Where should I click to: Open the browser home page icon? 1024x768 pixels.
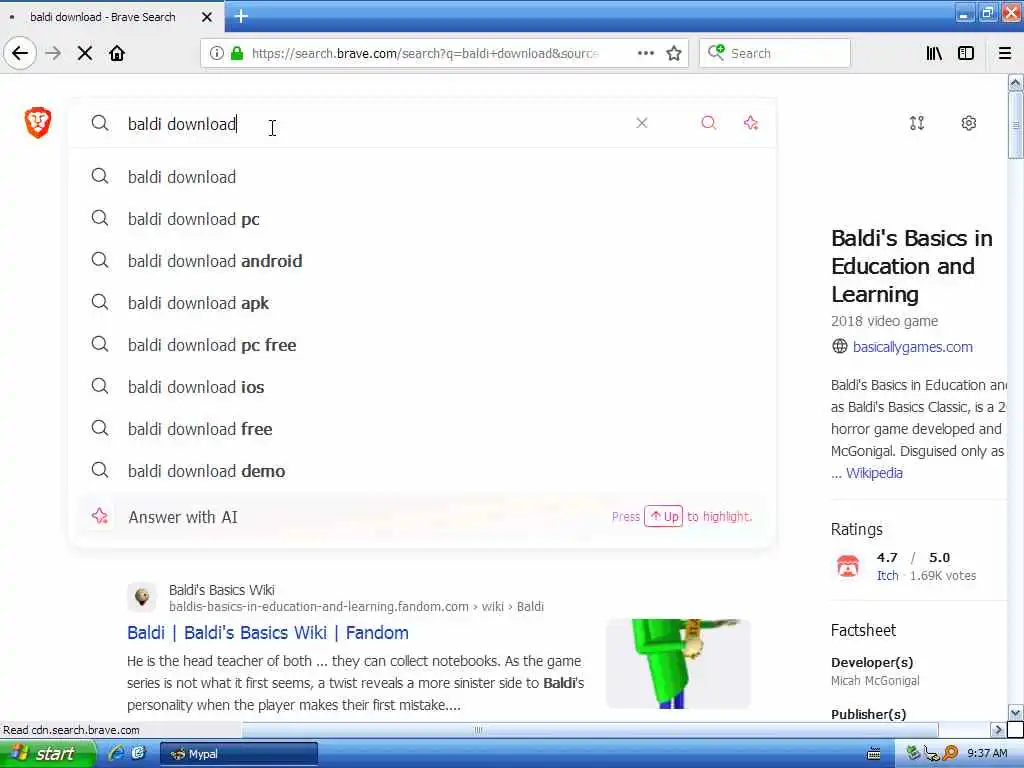point(117,54)
